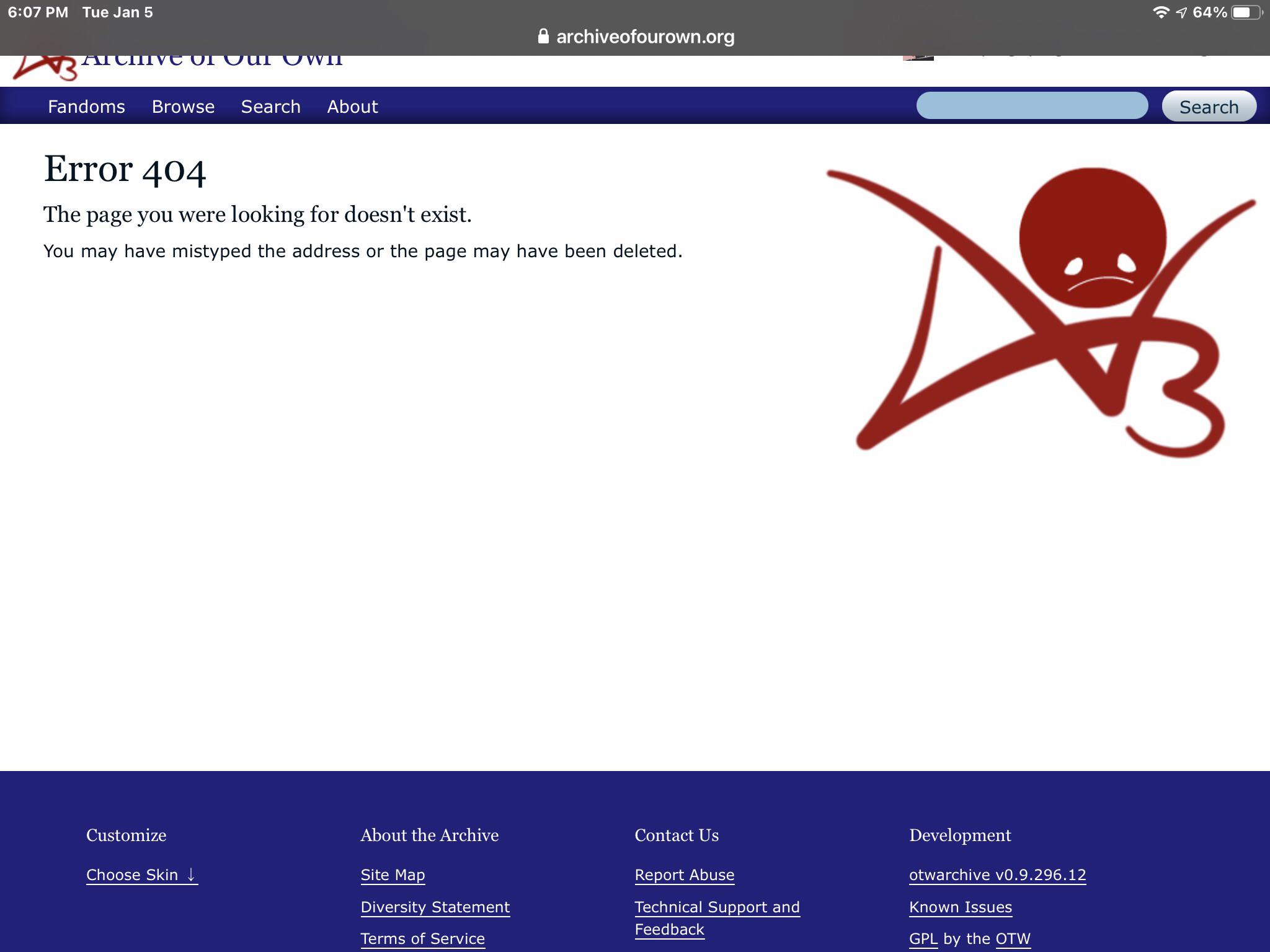Expand the About navigation dropdown
The height and width of the screenshot is (952, 1270).
pyautogui.click(x=352, y=107)
